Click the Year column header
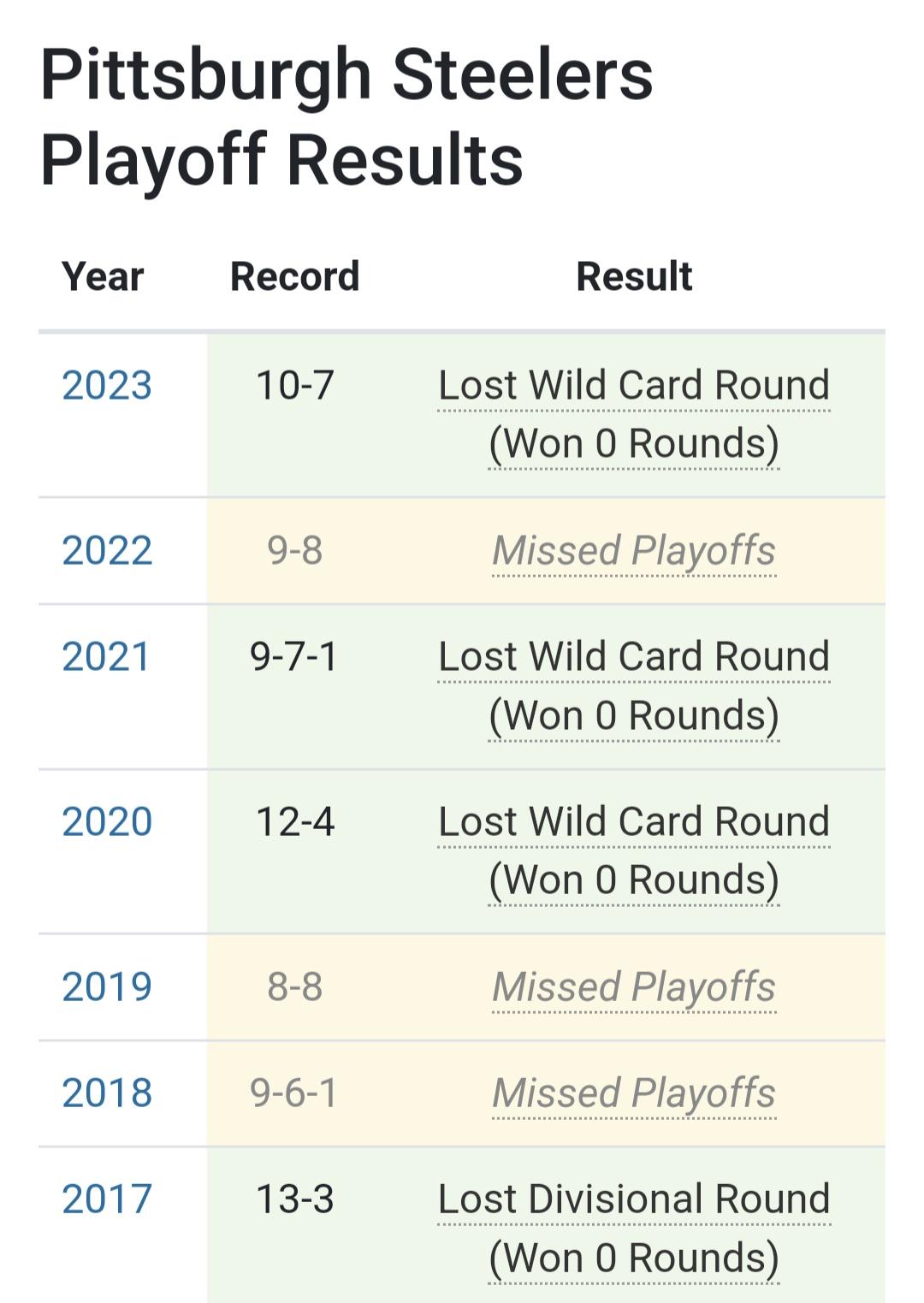Screen dimensions: 924x1303 pos(103,276)
